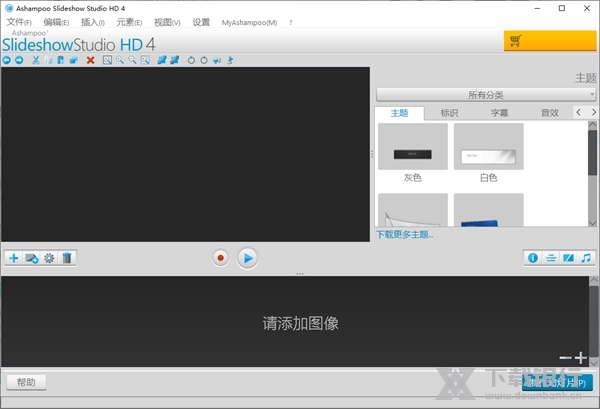The width and height of the screenshot is (600, 409).
Task: Switch to the 字幕 tab
Action: click(499, 113)
